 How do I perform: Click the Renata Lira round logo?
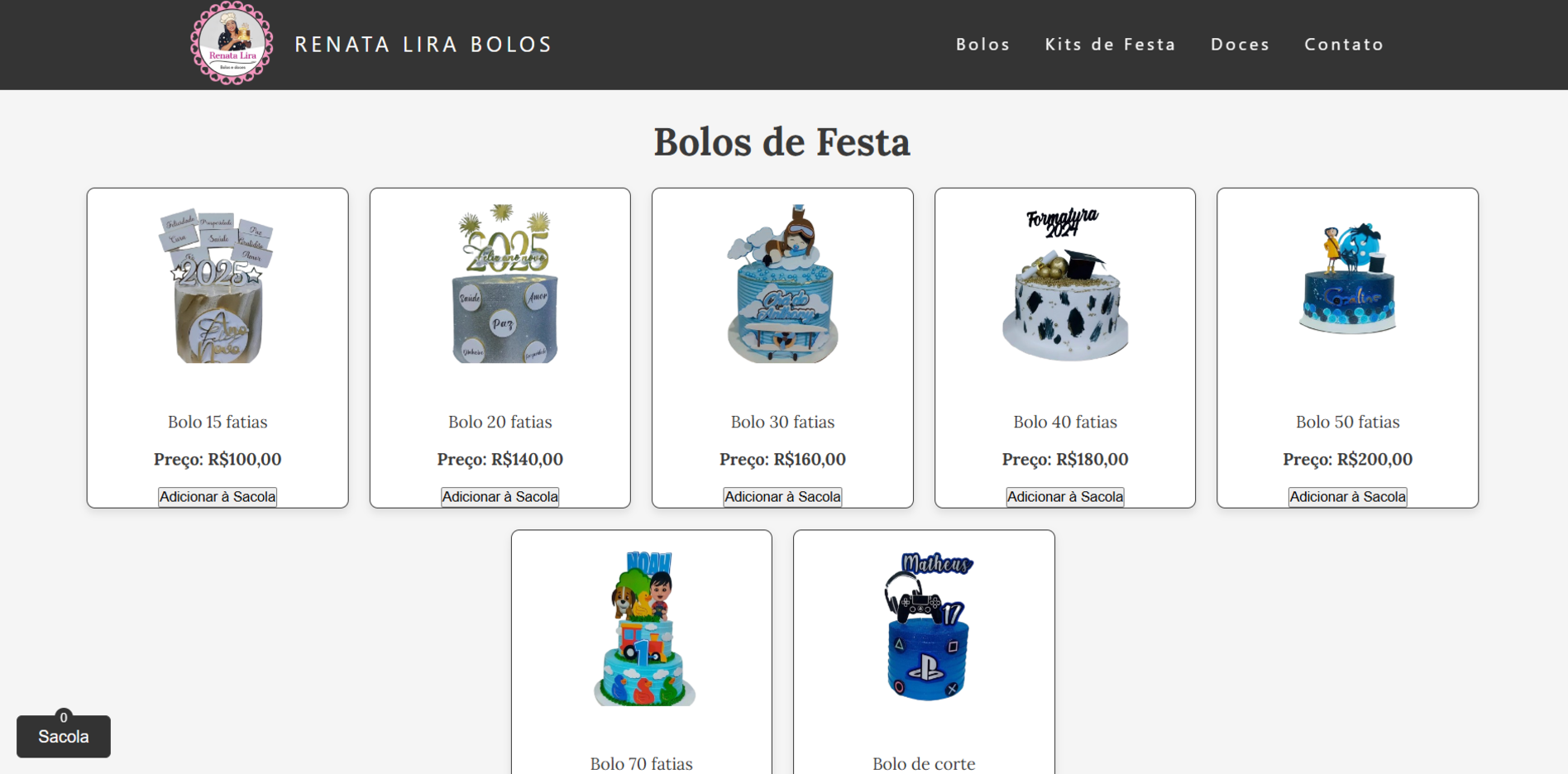(232, 43)
